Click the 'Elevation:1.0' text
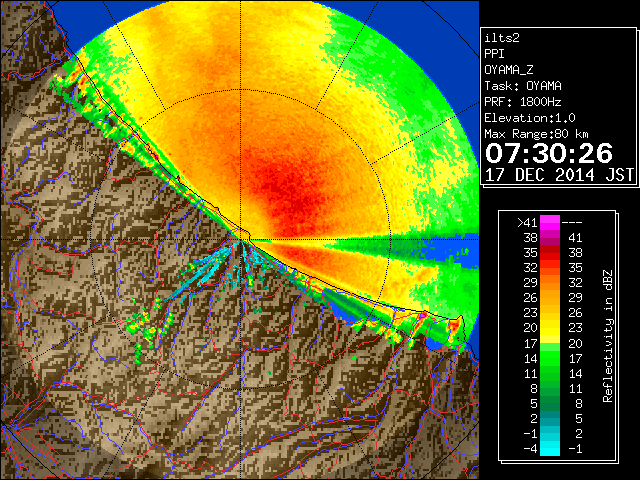640x480 pixels. pos(530,118)
